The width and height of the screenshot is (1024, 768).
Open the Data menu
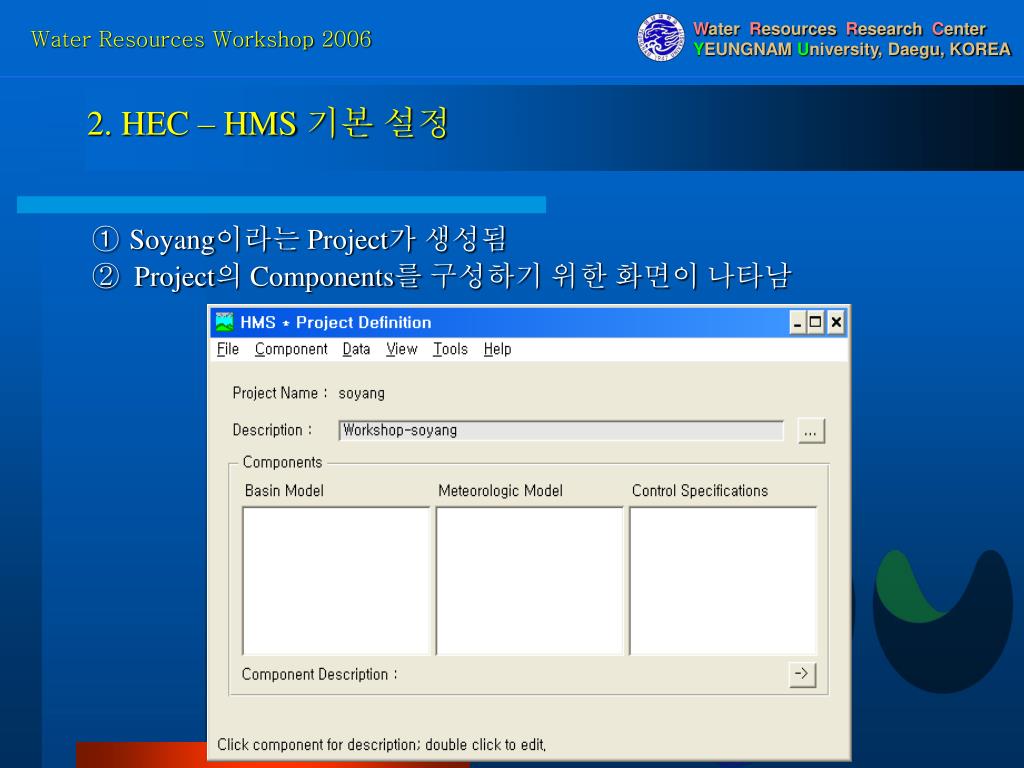coord(357,349)
